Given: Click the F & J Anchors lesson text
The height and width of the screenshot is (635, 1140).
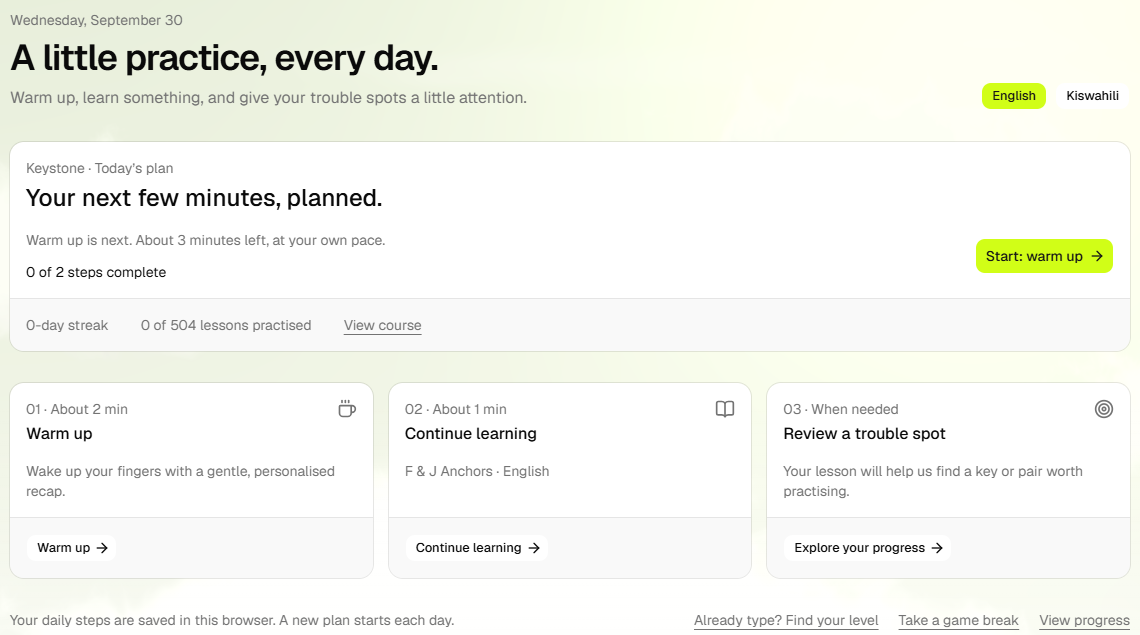Looking at the screenshot, I should click(477, 471).
